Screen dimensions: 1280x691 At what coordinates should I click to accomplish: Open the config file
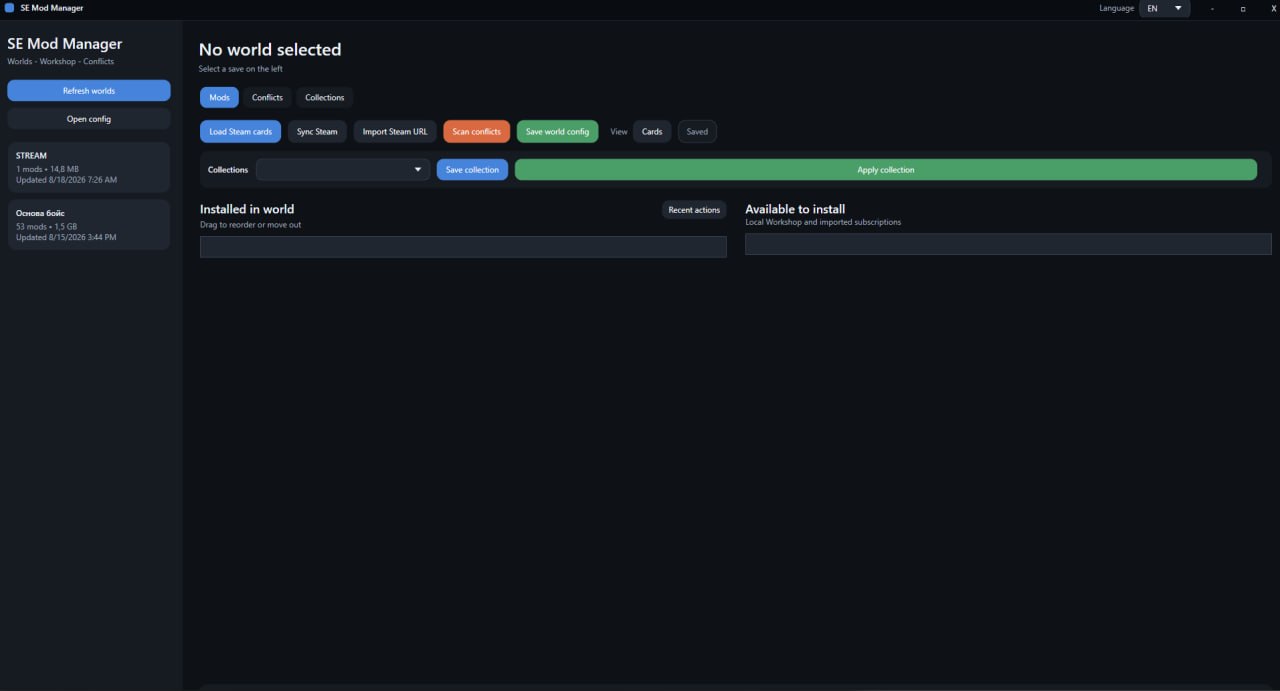tap(89, 119)
